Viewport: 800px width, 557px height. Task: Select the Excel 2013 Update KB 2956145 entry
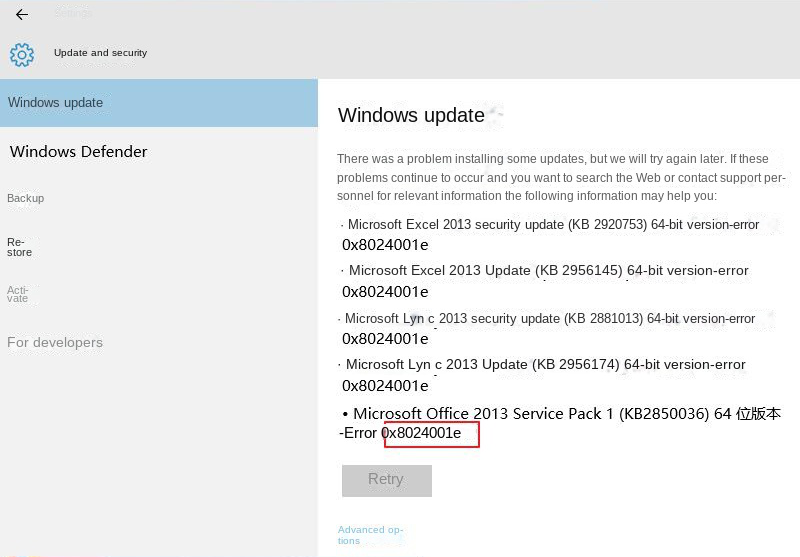[x=546, y=271]
